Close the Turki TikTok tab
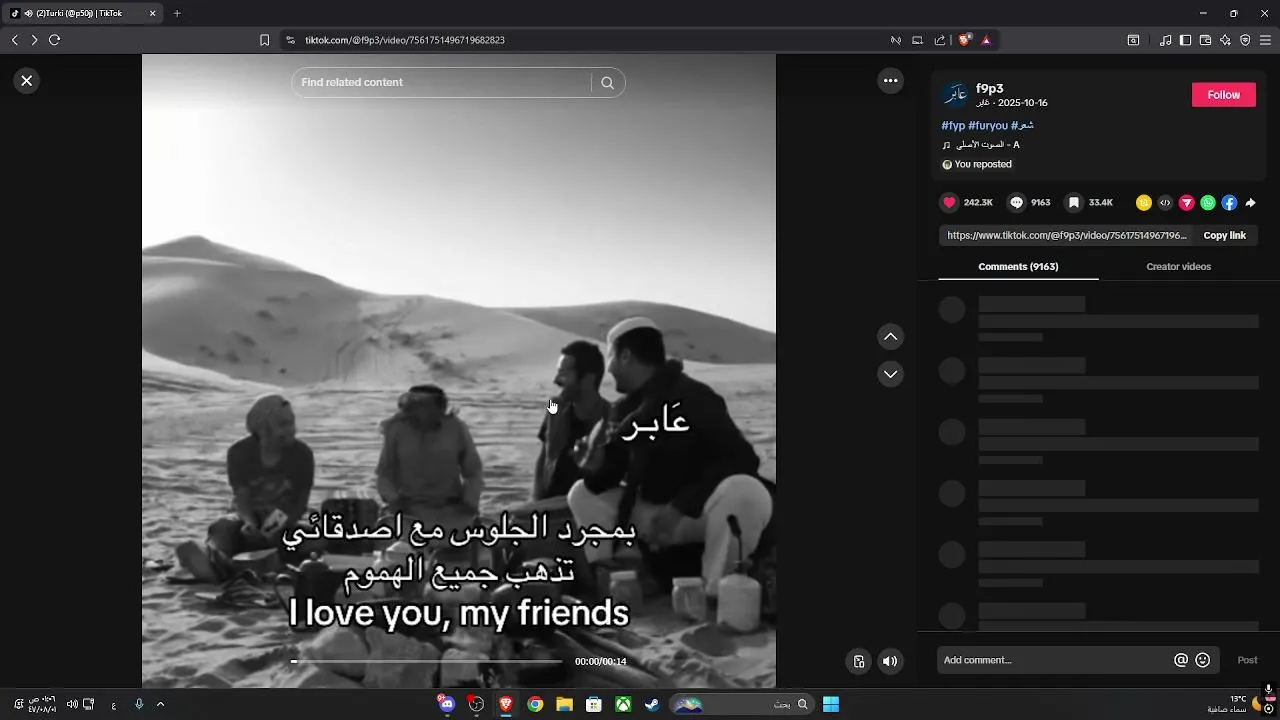The height and width of the screenshot is (720, 1280). (152, 13)
